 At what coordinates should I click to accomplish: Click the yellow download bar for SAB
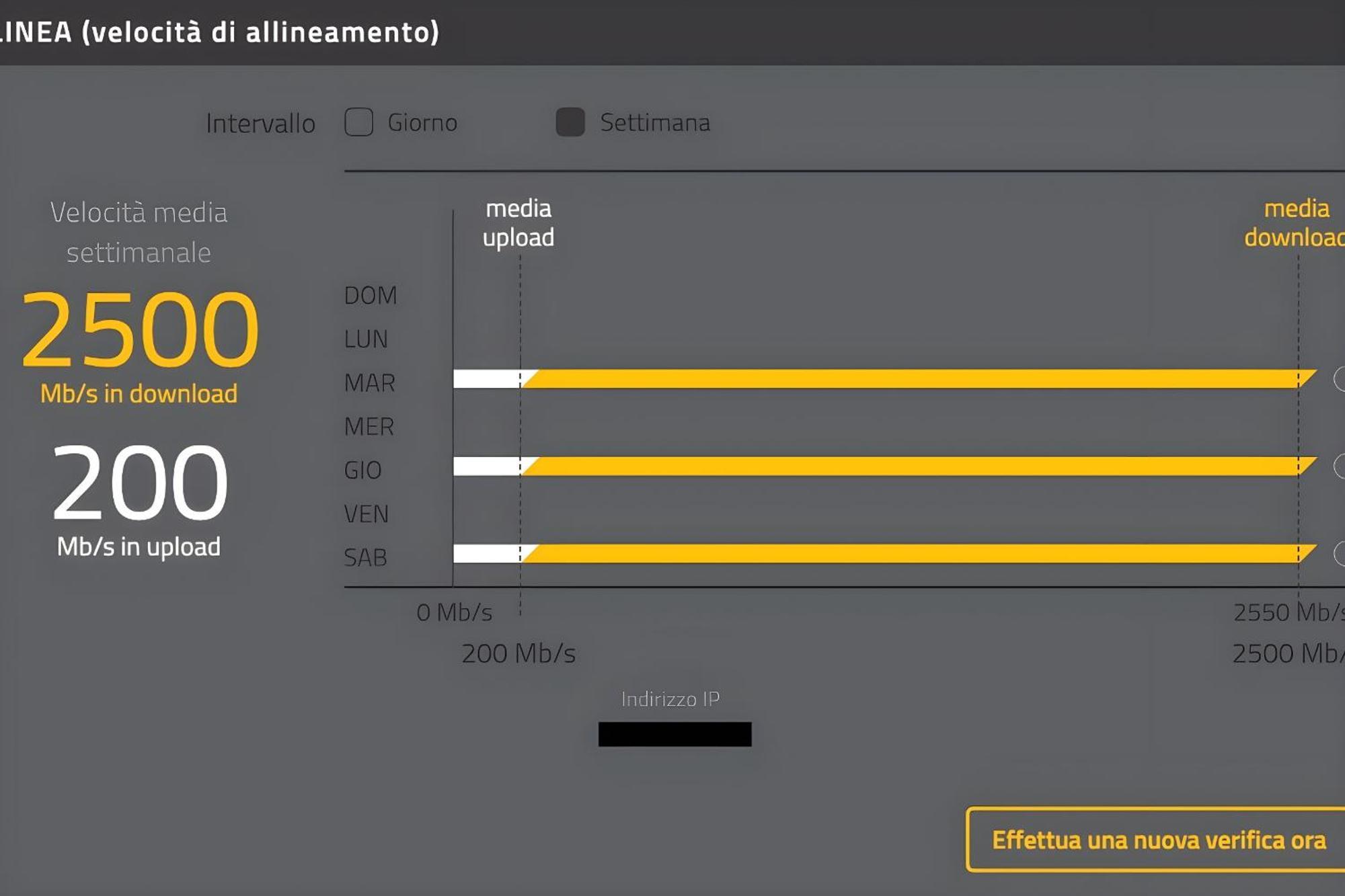919,553
